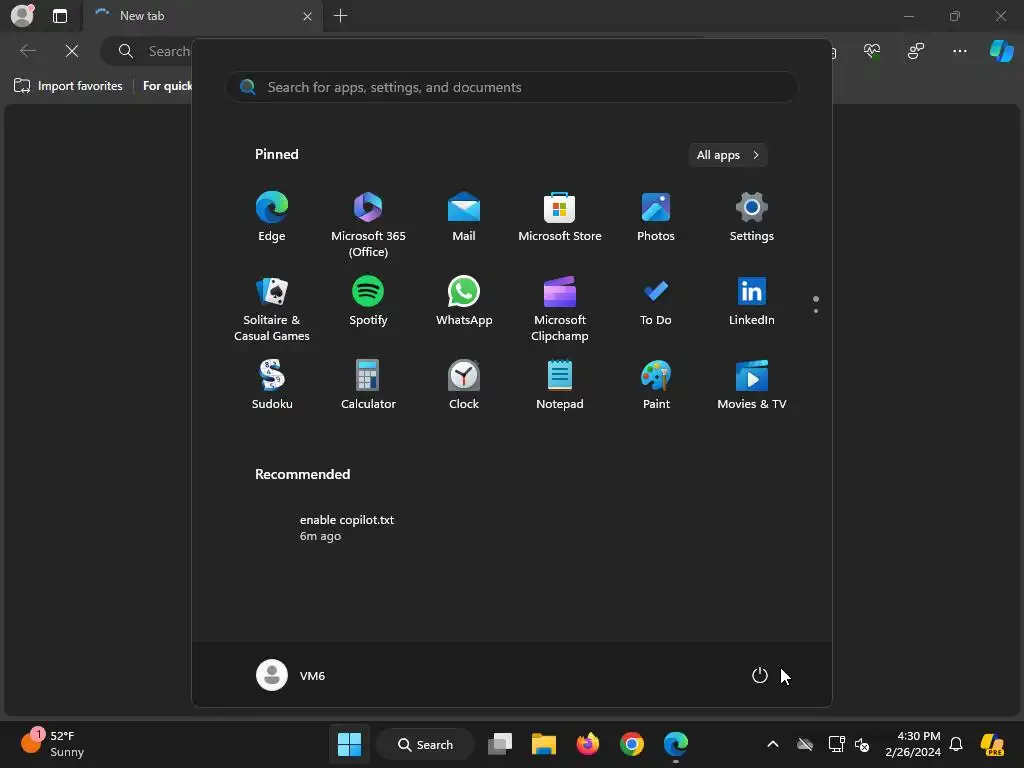Click the Start menu search field
The width and height of the screenshot is (1024, 768).
point(512,87)
